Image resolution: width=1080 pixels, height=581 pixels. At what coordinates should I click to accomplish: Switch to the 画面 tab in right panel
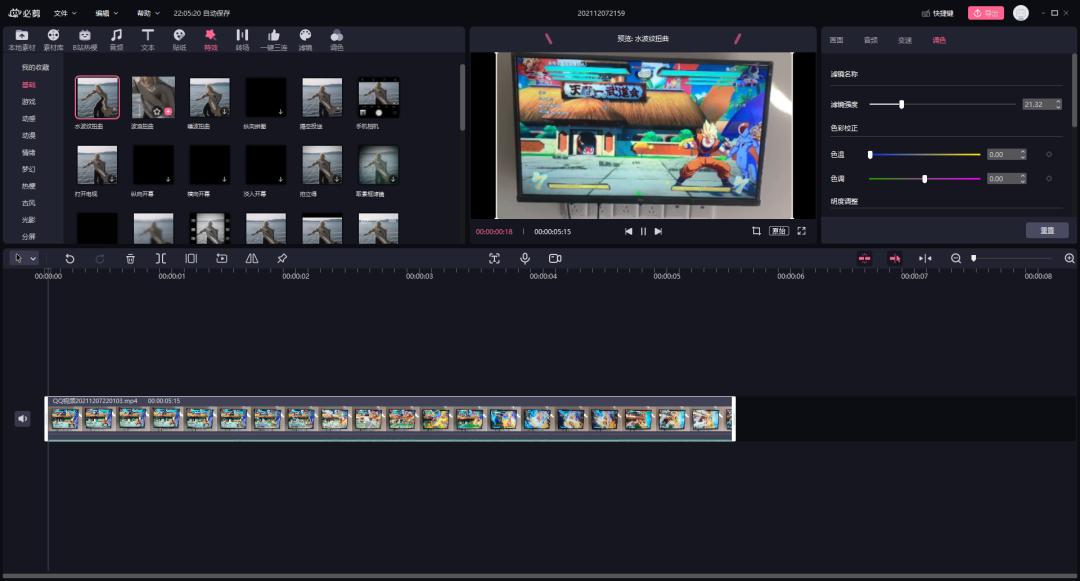tap(836, 41)
